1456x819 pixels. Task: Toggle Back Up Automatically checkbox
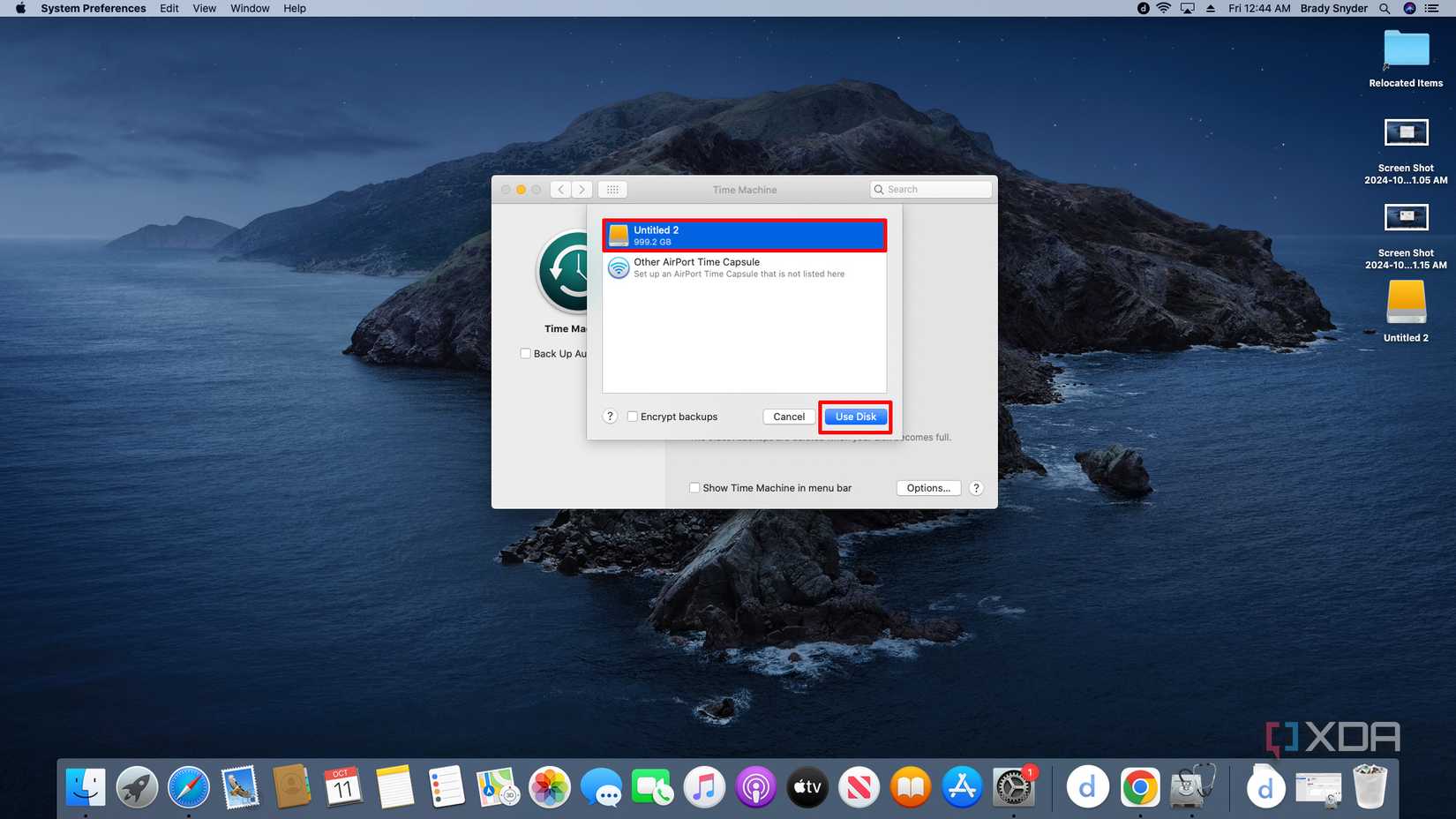pyautogui.click(x=525, y=354)
